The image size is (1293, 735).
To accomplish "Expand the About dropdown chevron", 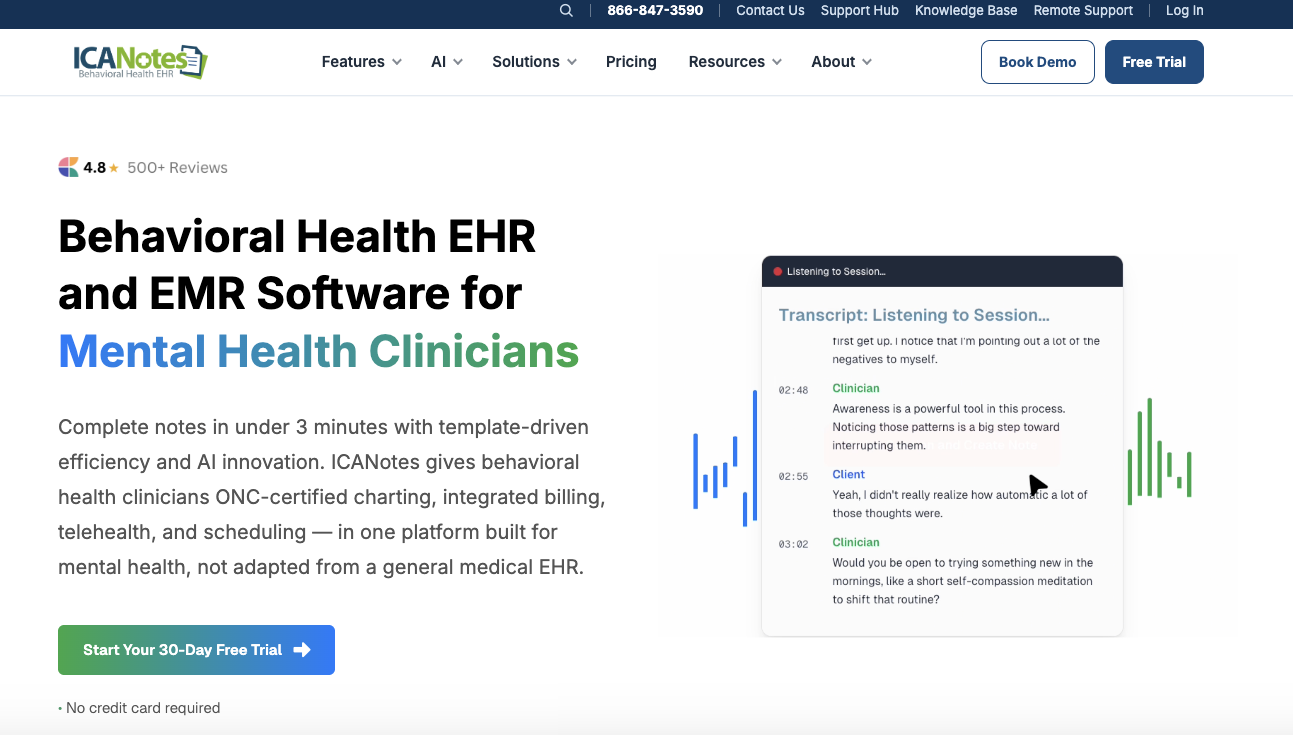I will coord(867,62).
